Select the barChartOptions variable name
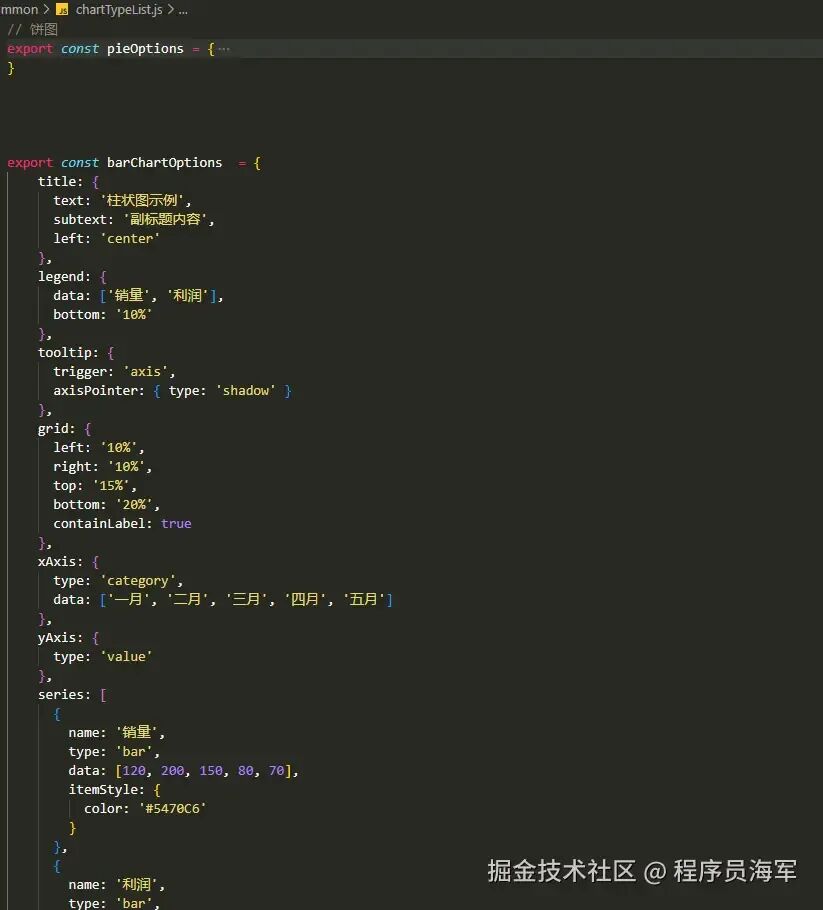 [x=164, y=162]
